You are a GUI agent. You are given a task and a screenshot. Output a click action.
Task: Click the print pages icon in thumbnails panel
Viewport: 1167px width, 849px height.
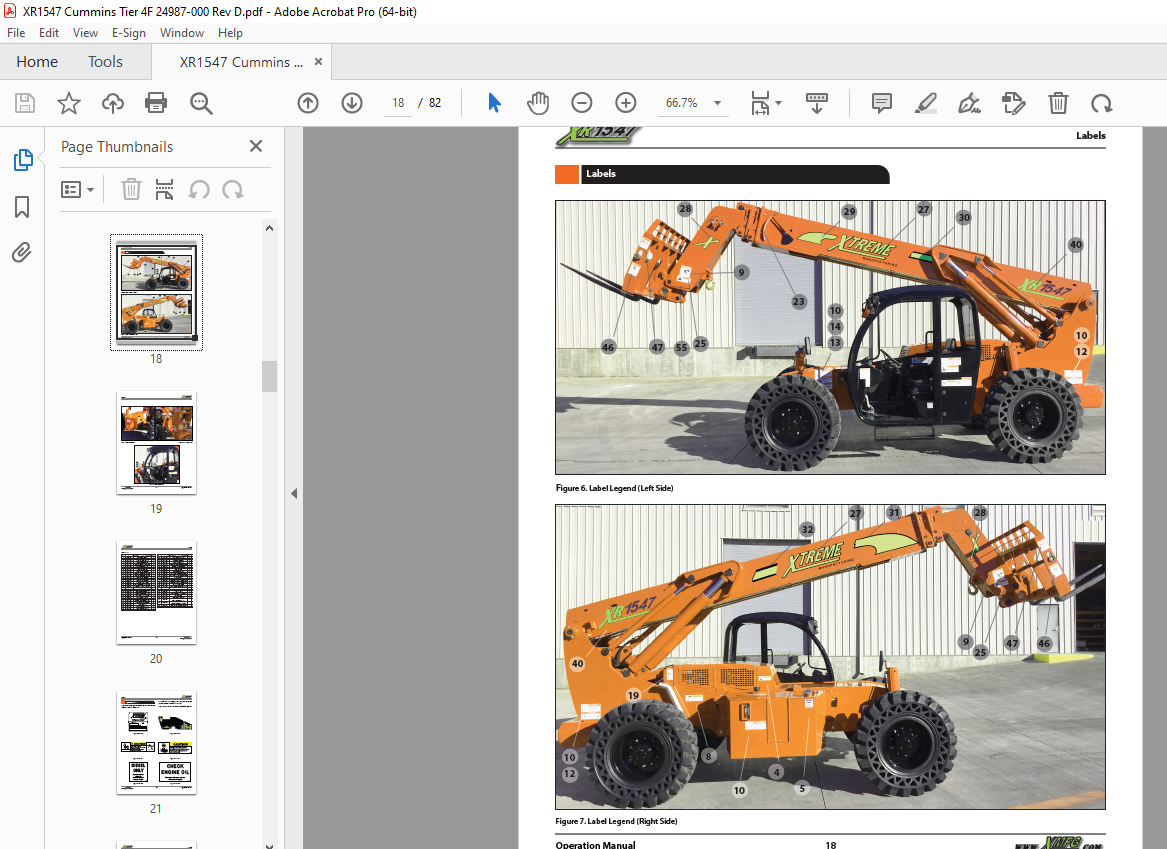(164, 190)
